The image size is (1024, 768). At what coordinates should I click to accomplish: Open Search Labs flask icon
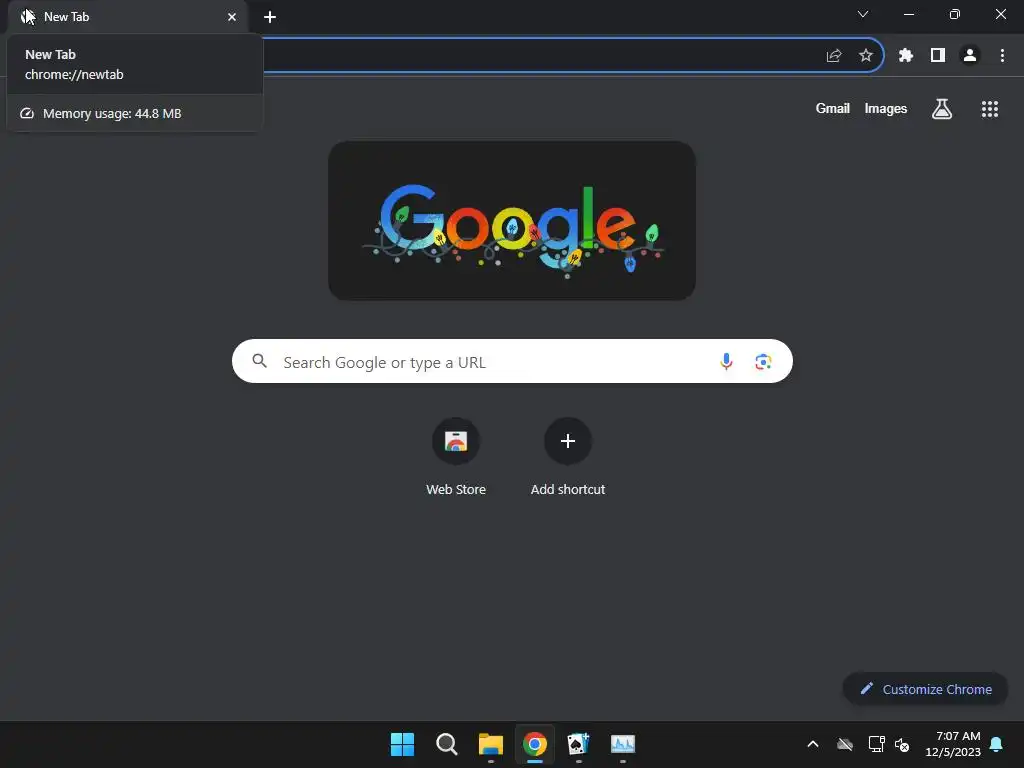[942, 109]
